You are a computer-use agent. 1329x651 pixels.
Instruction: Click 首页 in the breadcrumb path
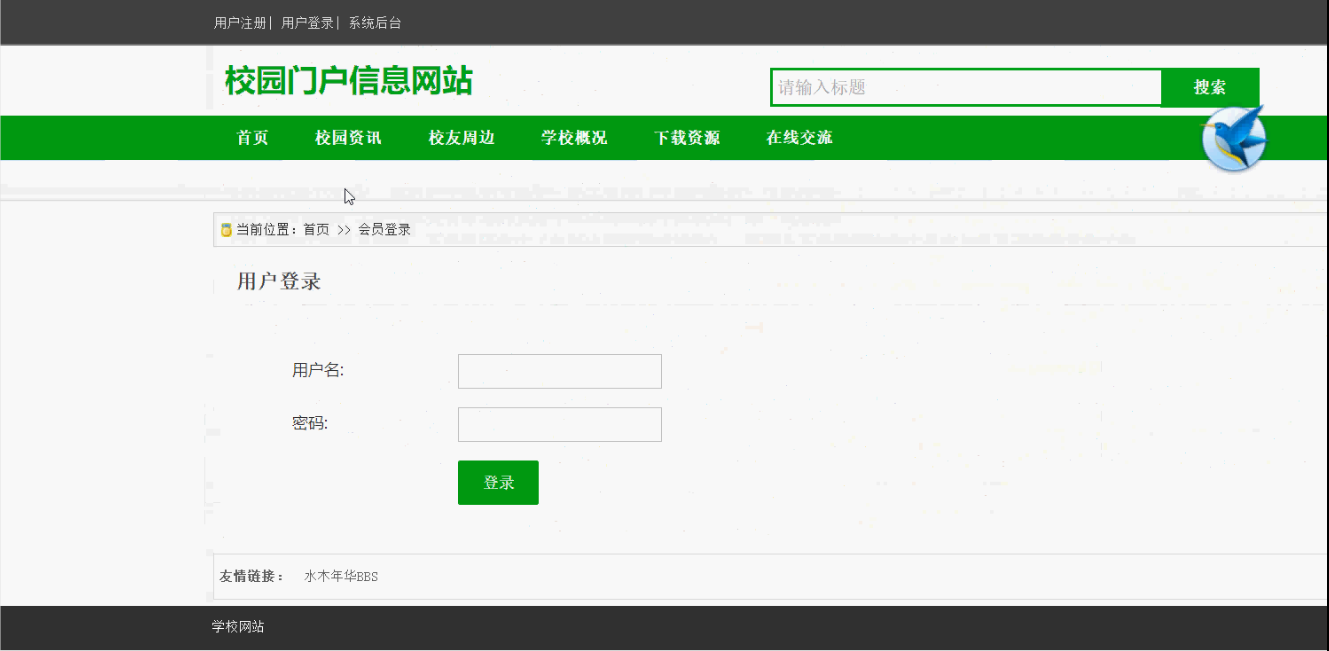coord(316,230)
